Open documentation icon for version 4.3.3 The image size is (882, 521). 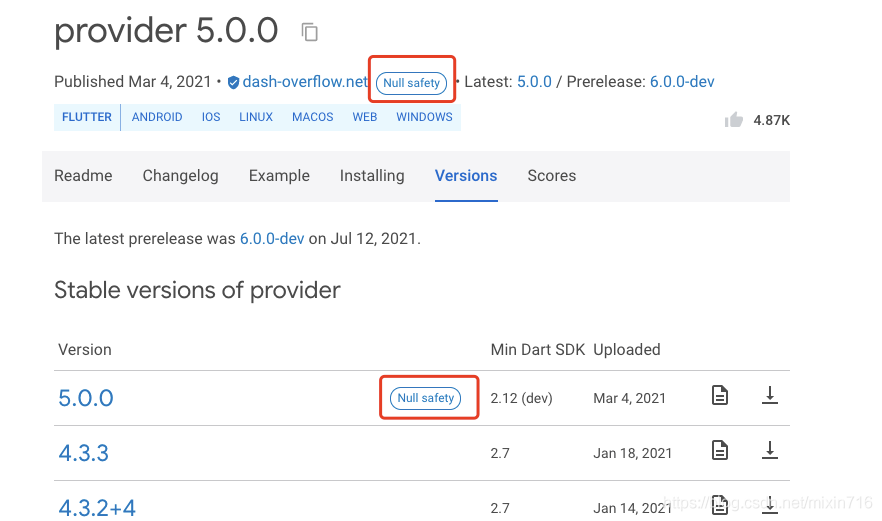pyautogui.click(x=719, y=451)
